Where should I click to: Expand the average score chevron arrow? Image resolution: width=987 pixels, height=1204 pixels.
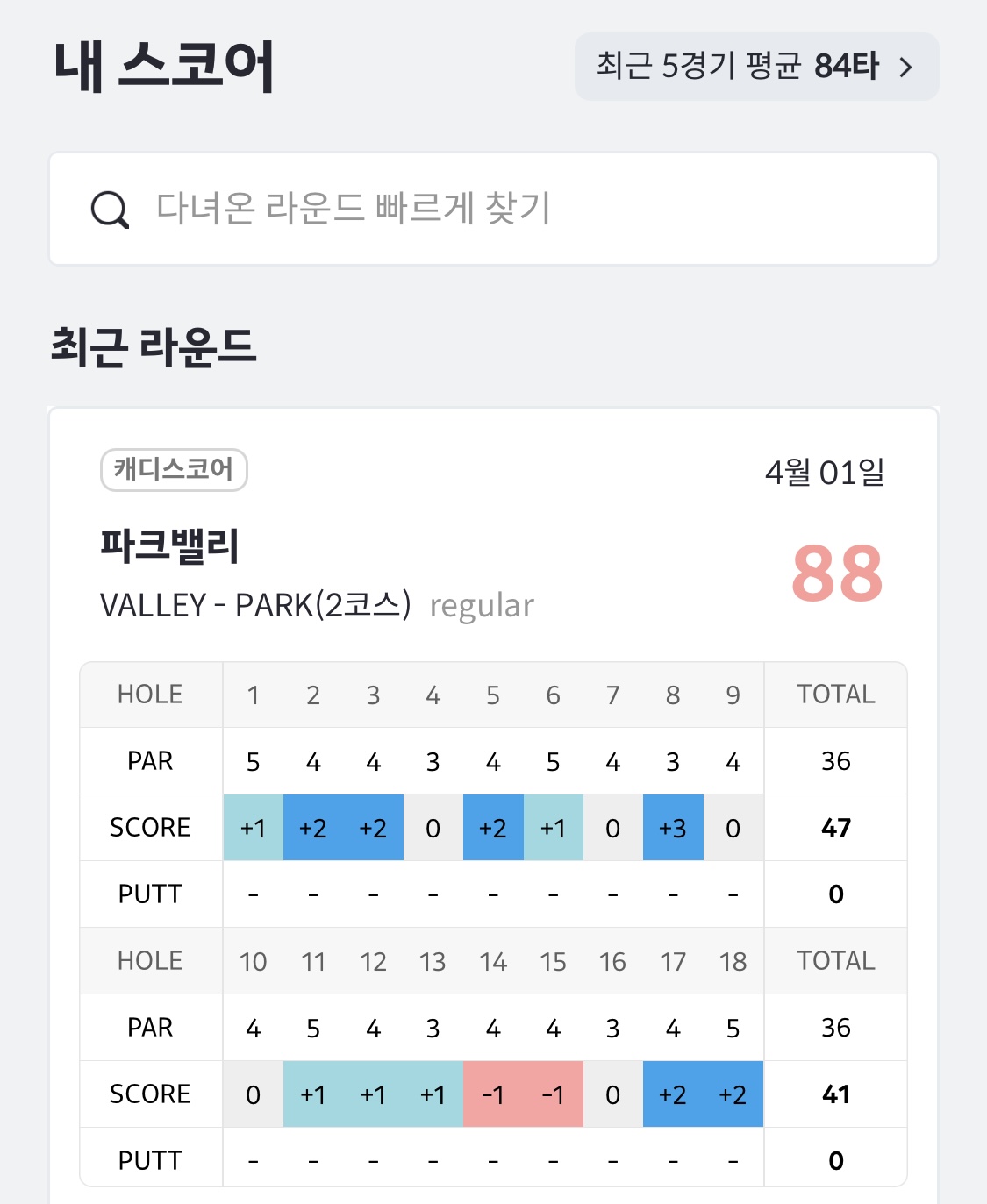pos(907,68)
